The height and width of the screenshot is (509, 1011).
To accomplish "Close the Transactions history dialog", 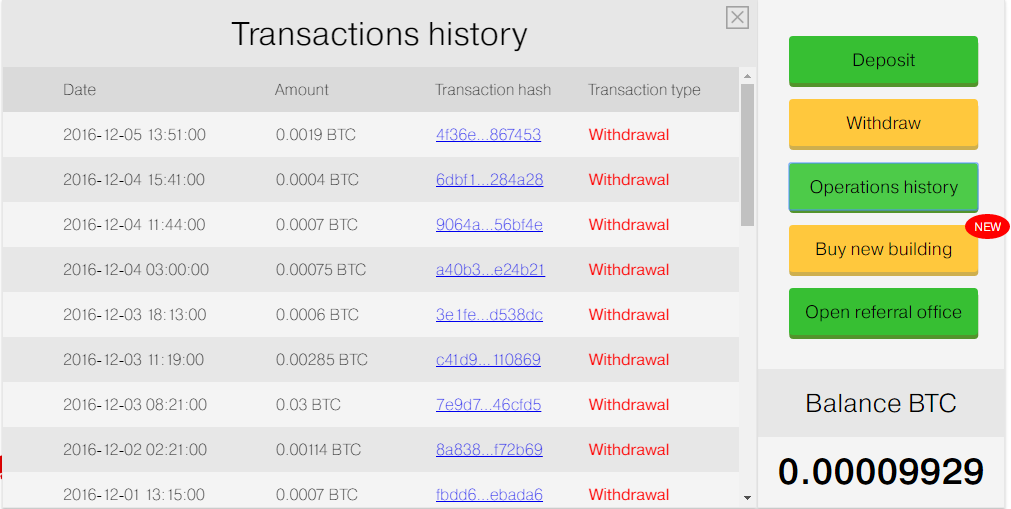I will 737,17.
